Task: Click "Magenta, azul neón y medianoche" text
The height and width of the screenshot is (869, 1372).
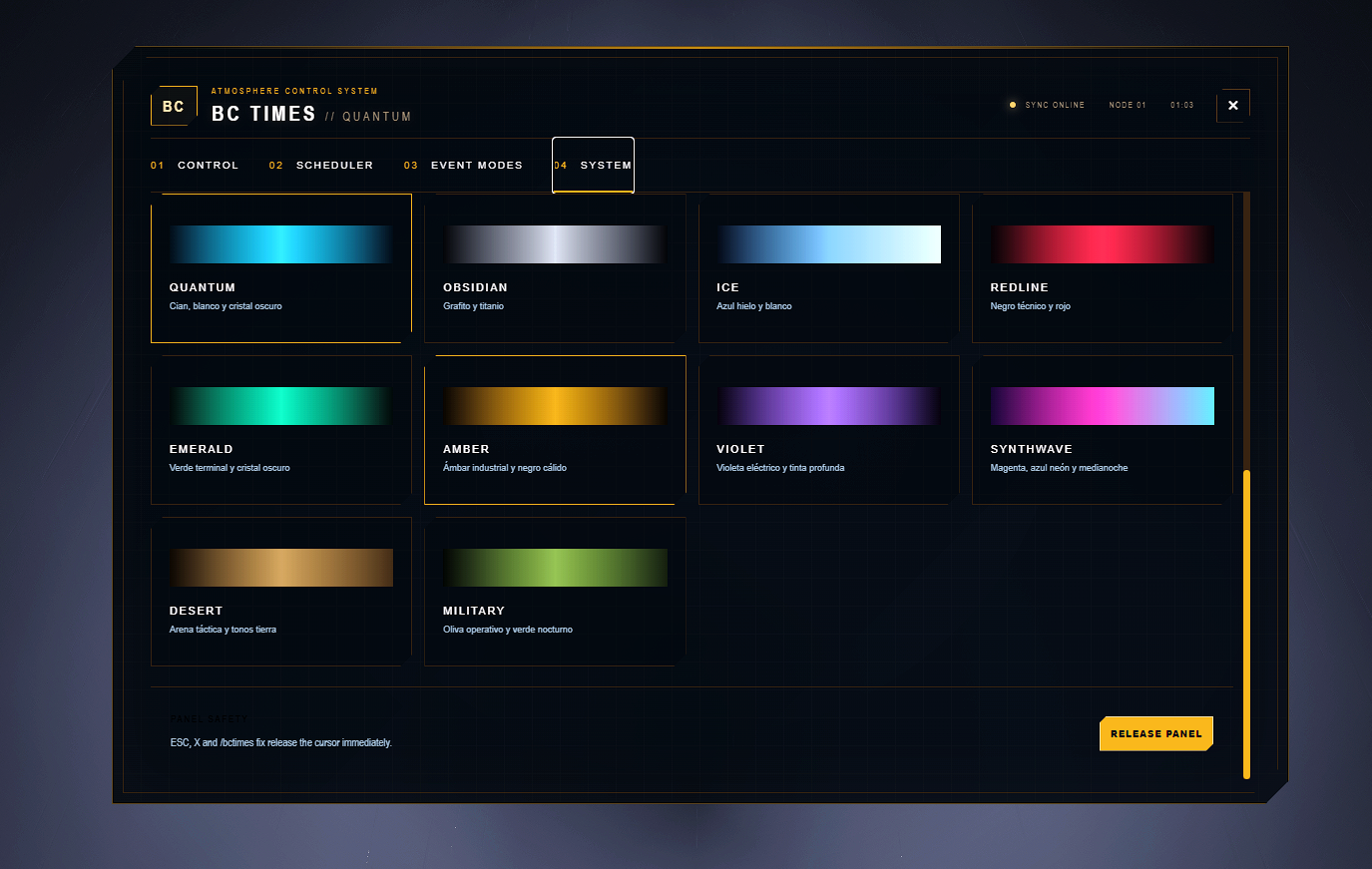Action: [1060, 468]
